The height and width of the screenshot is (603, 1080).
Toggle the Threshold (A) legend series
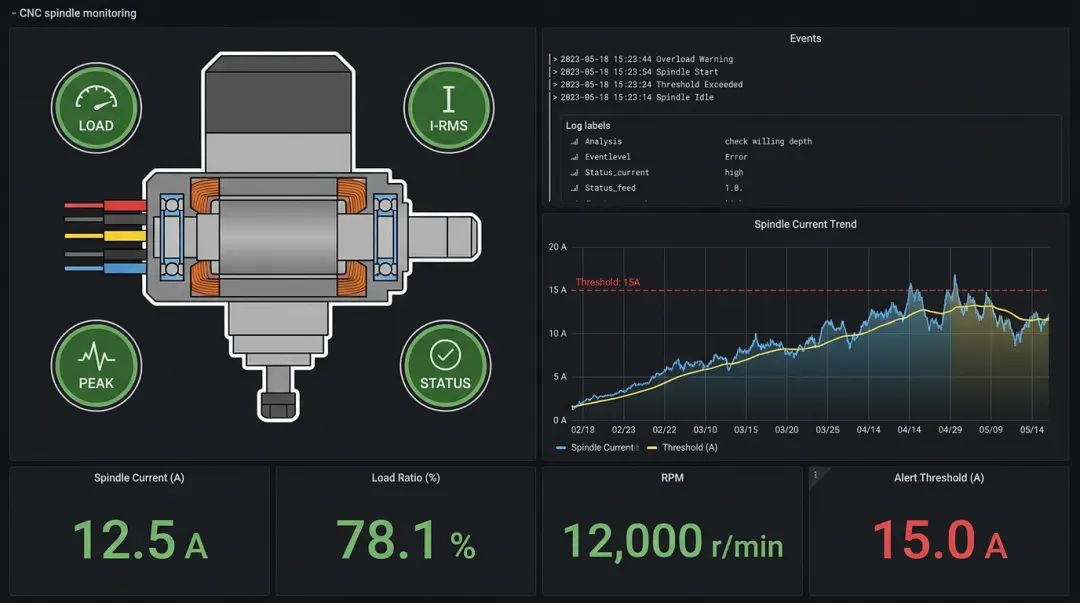click(689, 448)
